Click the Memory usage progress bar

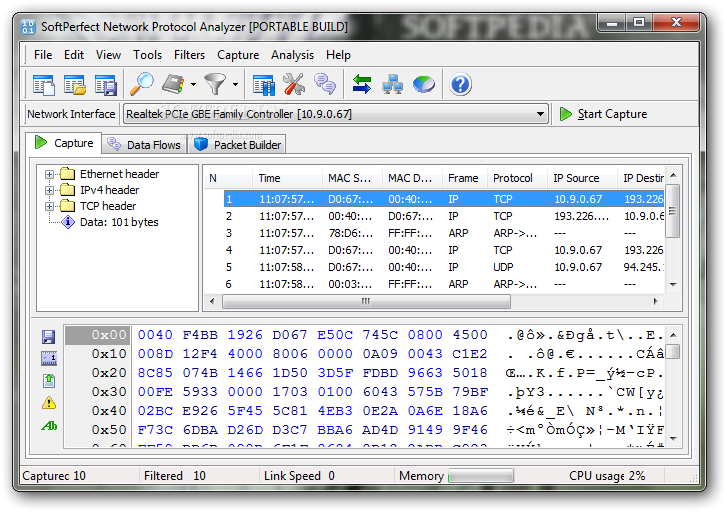pyautogui.click(x=481, y=476)
